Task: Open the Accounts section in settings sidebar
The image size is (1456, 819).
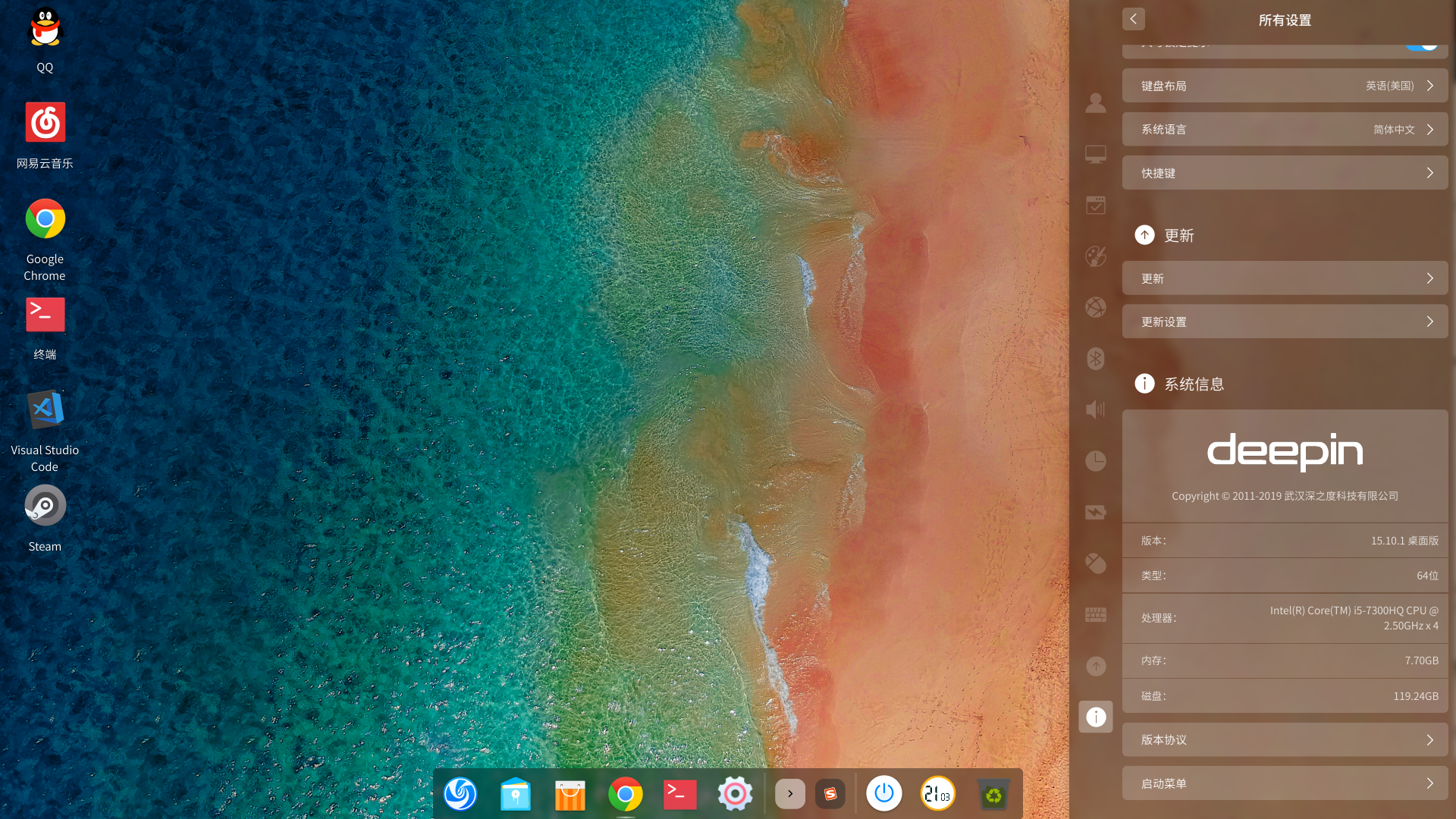Action: 1095,102
